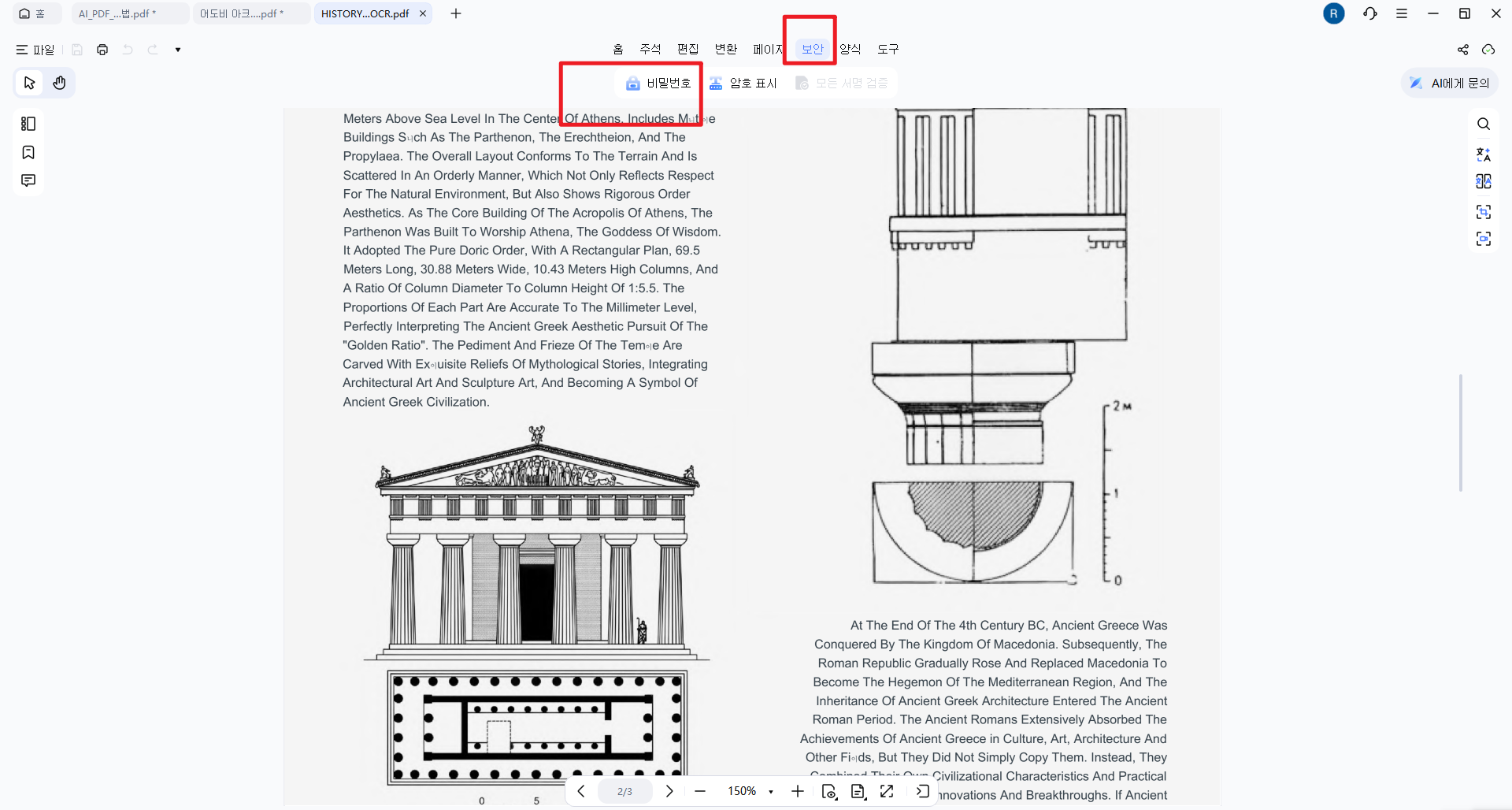Viewport: 1512px width, 810px height.
Task: Open AI에게 문의 assistant
Action: pos(1450,83)
